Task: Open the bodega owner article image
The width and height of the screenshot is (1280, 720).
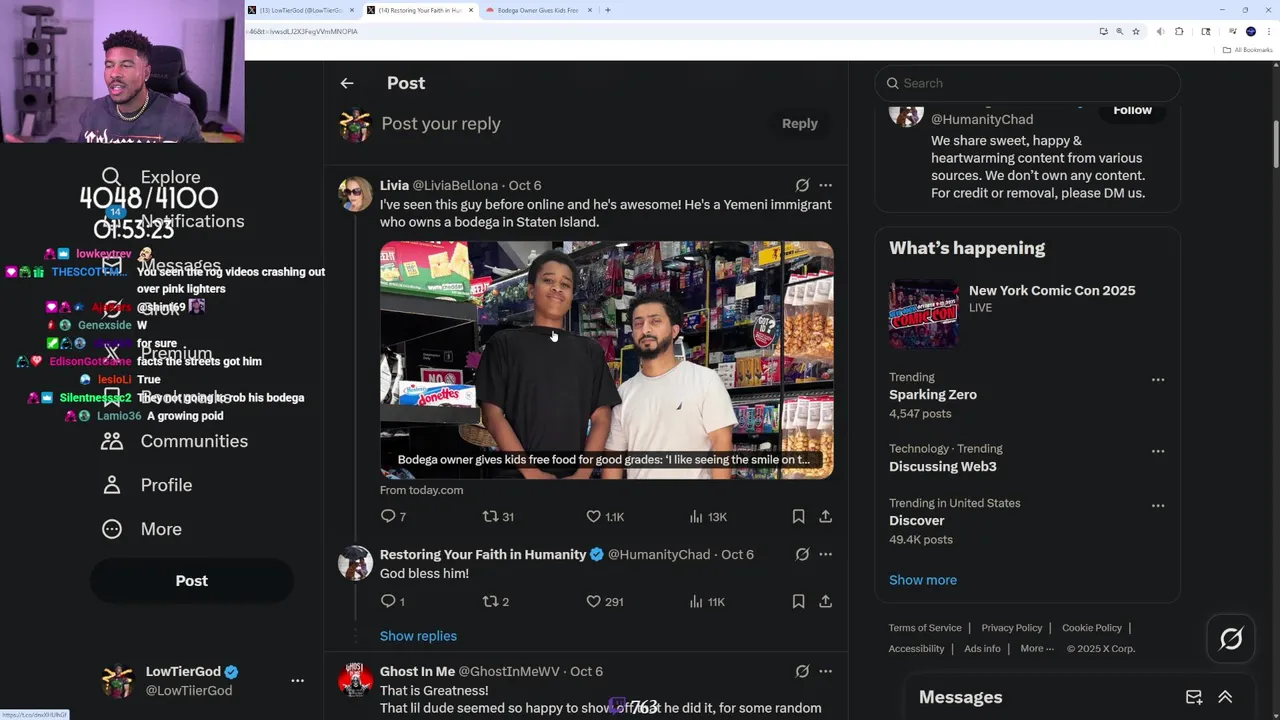Action: 606,360
